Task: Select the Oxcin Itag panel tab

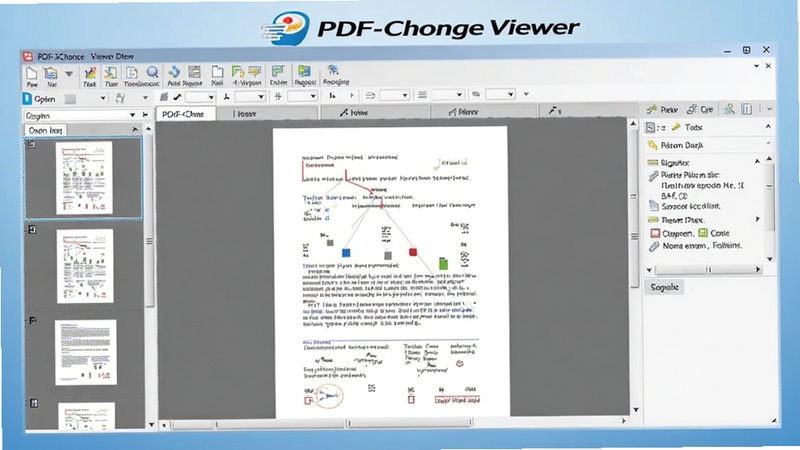Action: point(45,131)
